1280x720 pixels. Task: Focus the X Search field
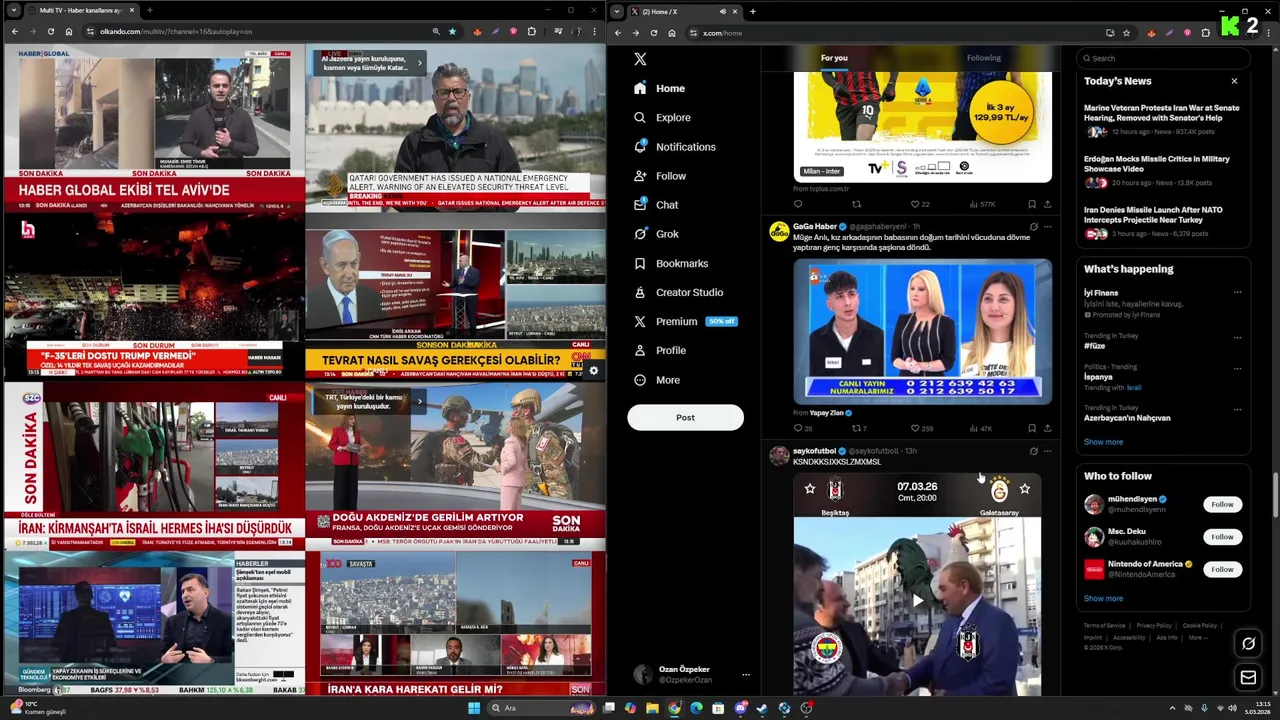click(1163, 58)
